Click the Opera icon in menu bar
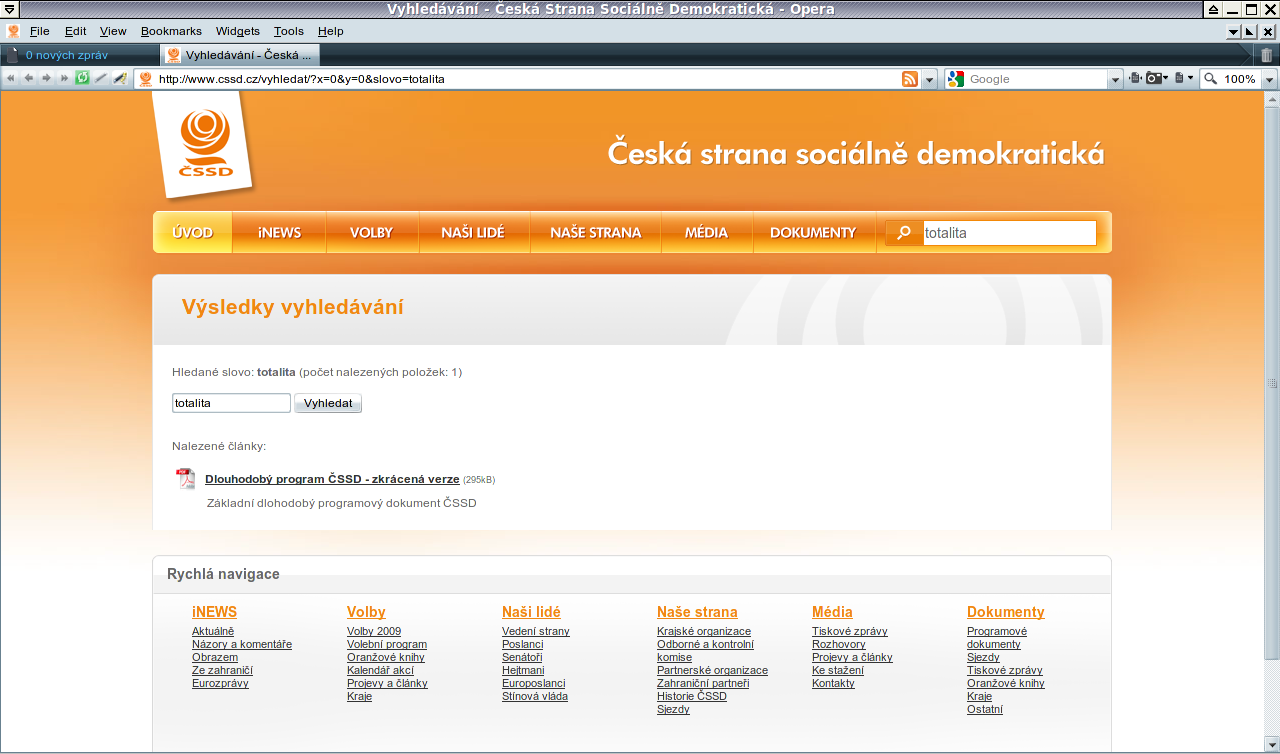 point(13,32)
